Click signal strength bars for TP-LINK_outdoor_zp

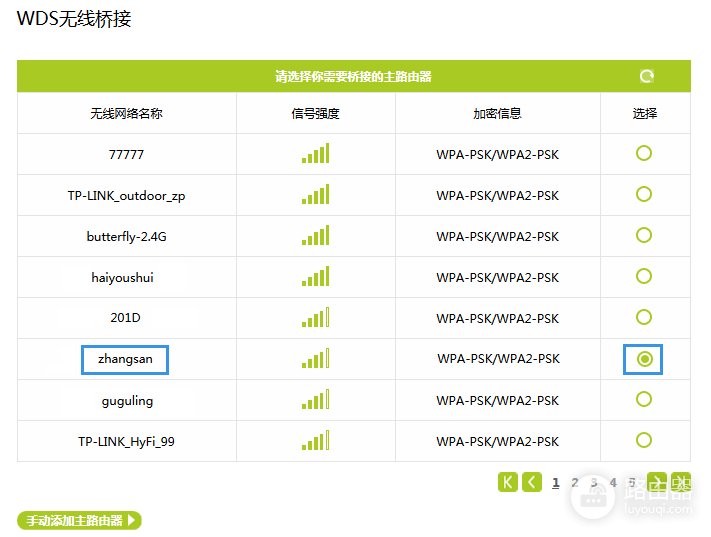tap(316, 194)
